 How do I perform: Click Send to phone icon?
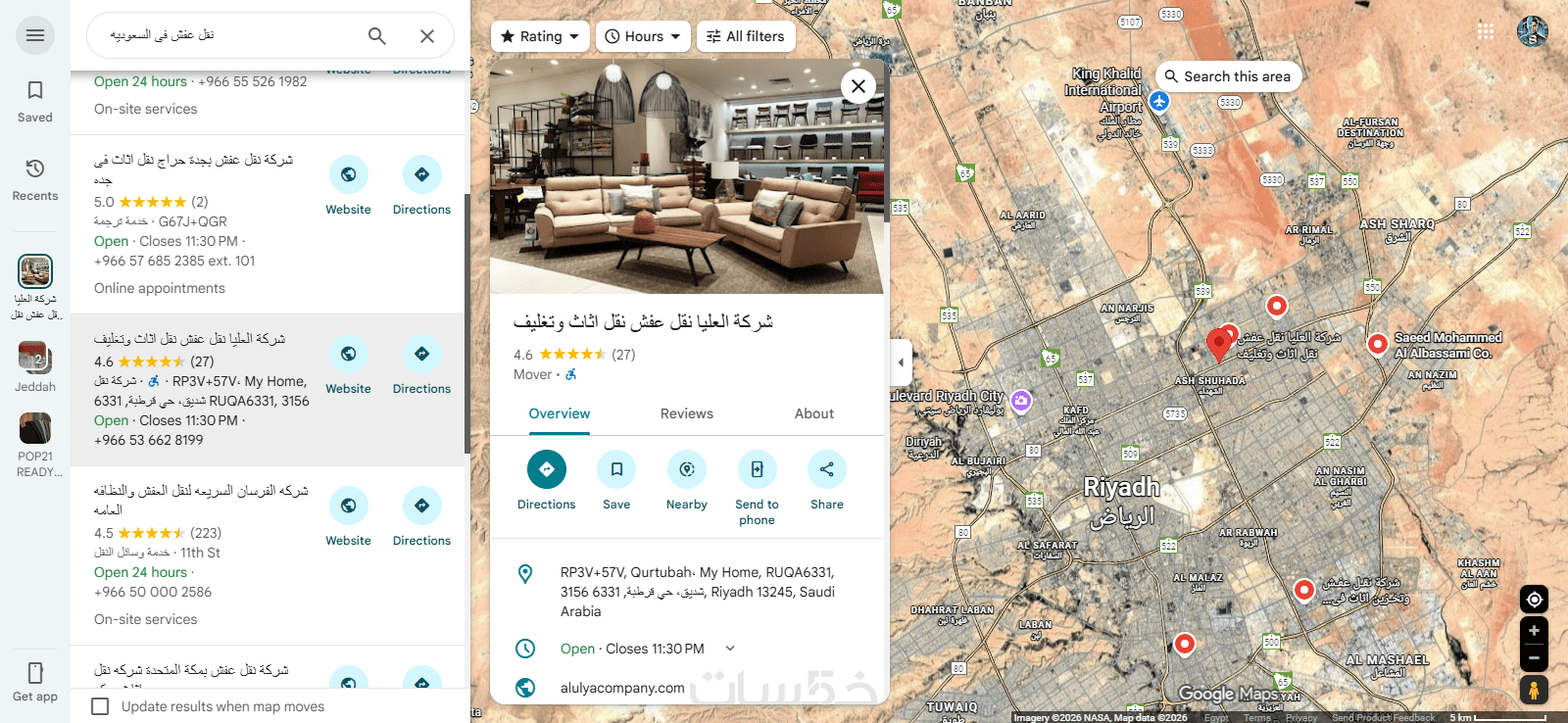click(x=758, y=469)
